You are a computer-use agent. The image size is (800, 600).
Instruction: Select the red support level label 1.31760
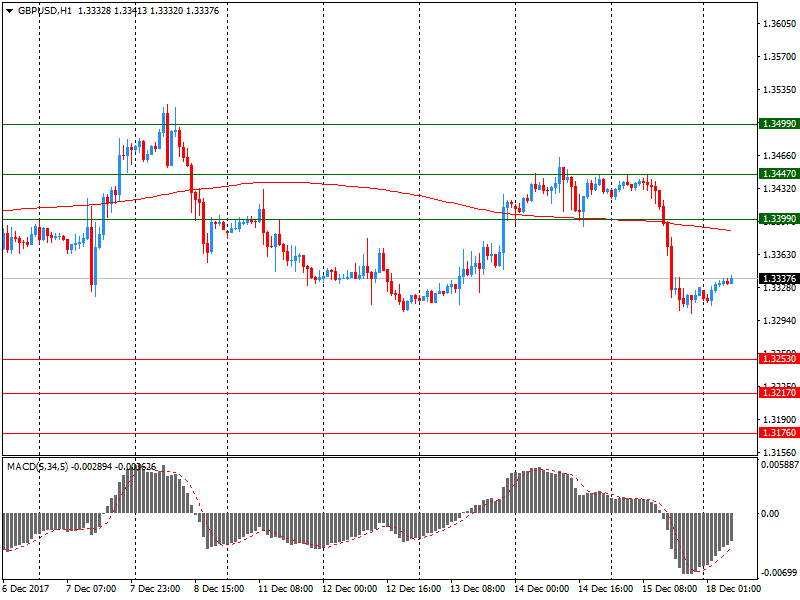click(x=779, y=433)
